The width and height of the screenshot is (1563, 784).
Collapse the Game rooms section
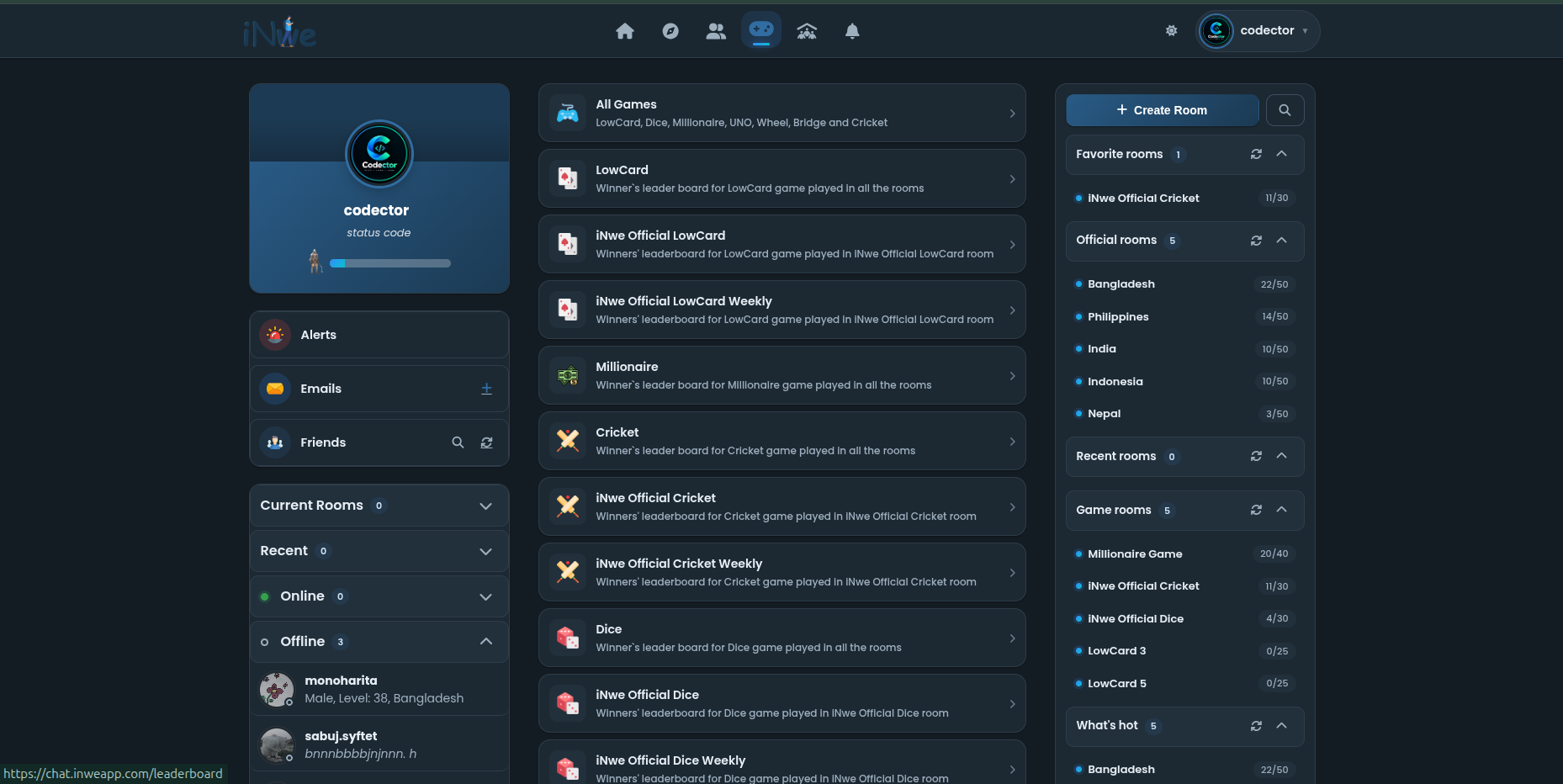coord(1282,510)
